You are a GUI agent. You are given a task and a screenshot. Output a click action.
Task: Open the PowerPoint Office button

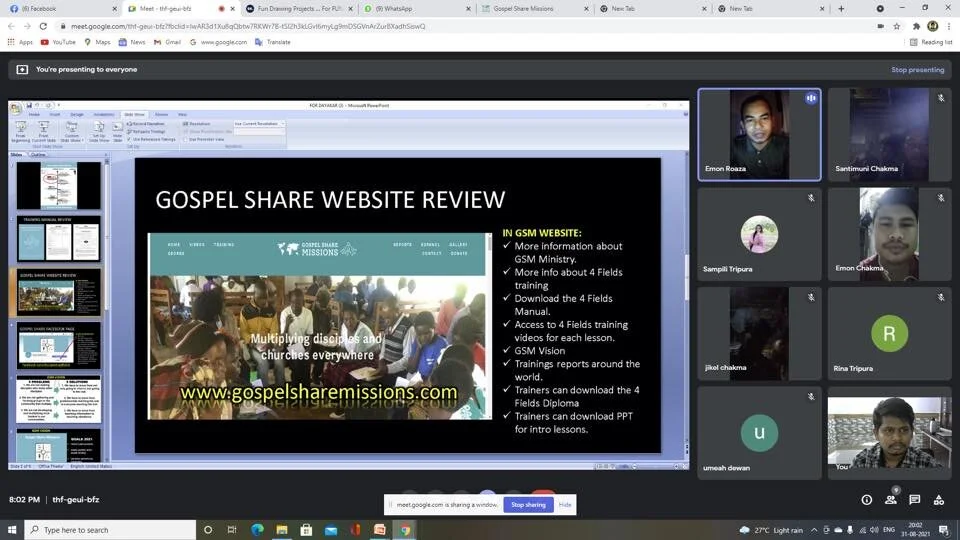point(15,108)
